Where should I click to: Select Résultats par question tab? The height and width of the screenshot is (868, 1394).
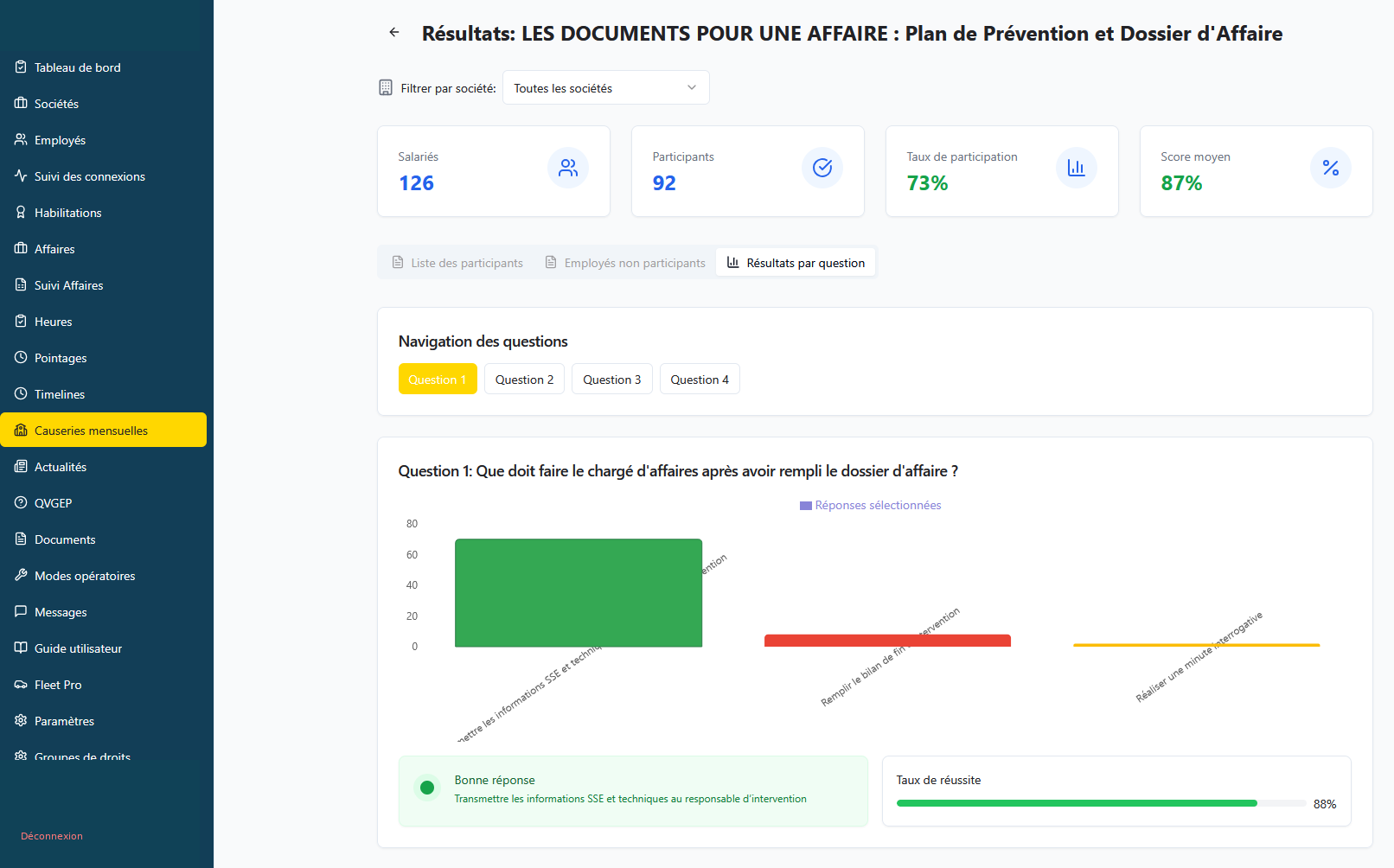point(796,263)
